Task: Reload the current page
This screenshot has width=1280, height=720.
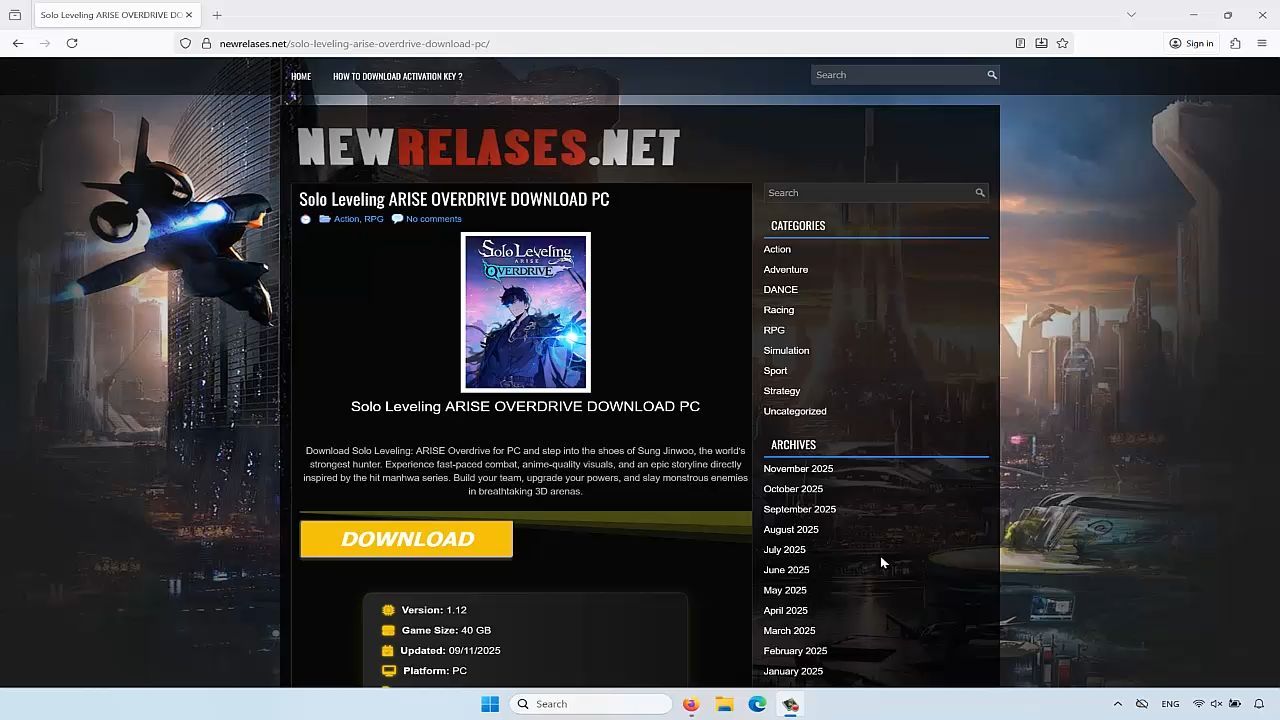Action: pos(72,43)
